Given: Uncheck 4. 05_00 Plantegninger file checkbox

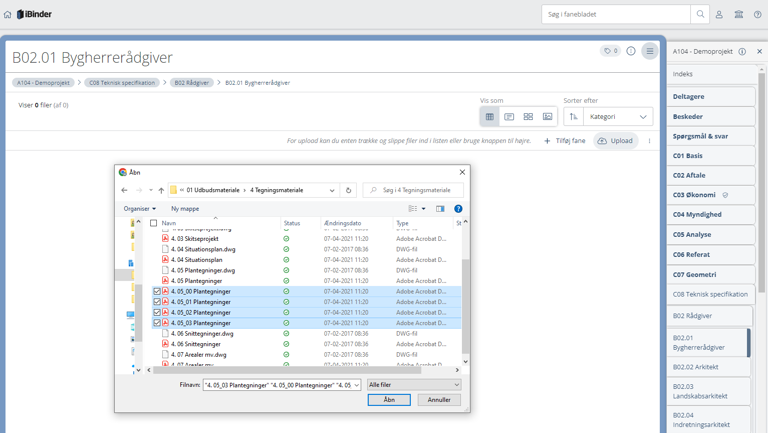Looking at the screenshot, I should click(157, 292).
